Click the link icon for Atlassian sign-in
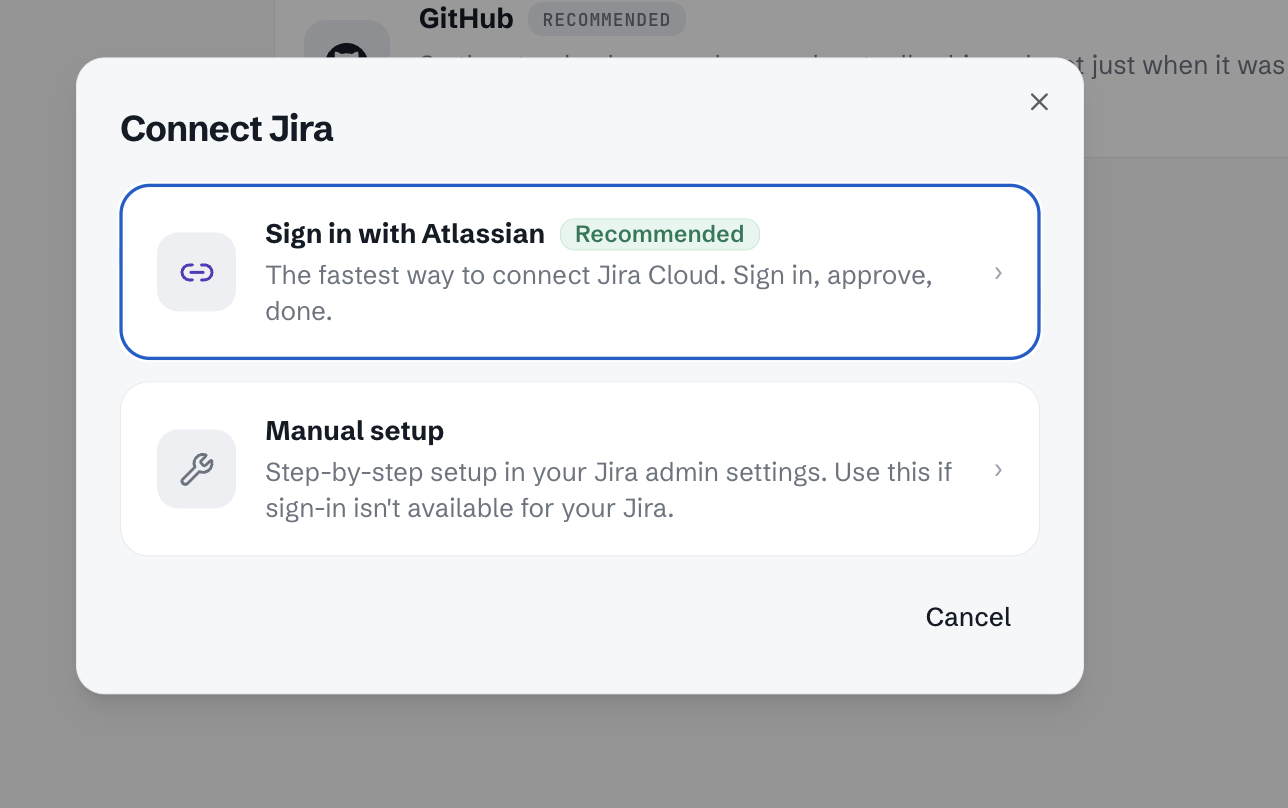 pos(196,272)
